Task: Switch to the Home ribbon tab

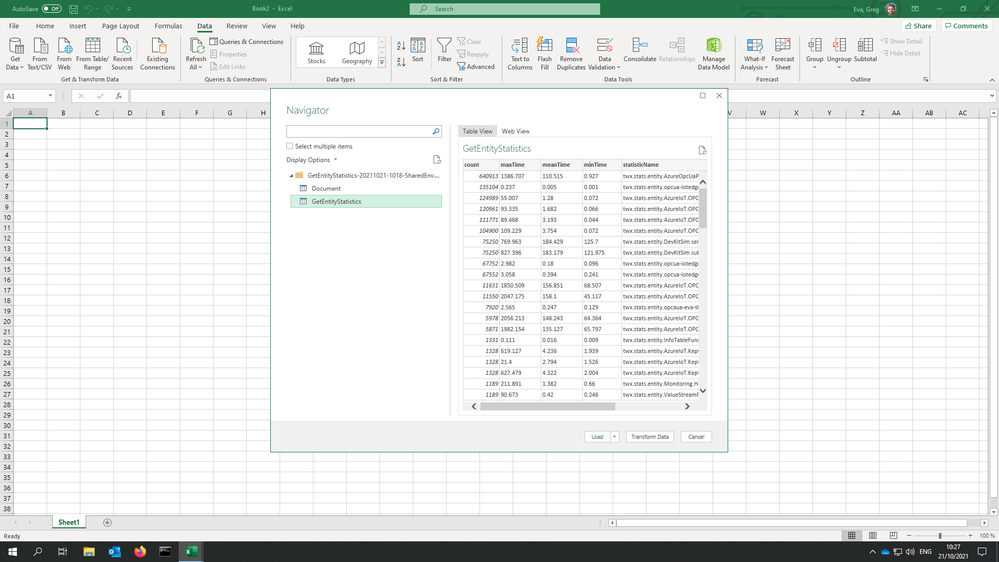Action: coord(45,26)
